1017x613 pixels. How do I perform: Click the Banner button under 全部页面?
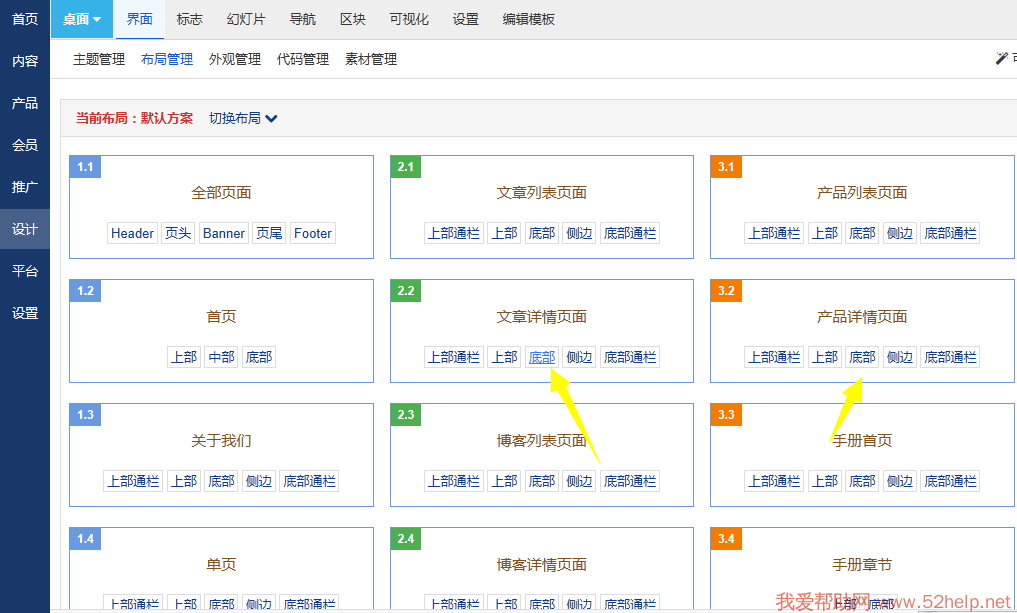tap(224, 233)
